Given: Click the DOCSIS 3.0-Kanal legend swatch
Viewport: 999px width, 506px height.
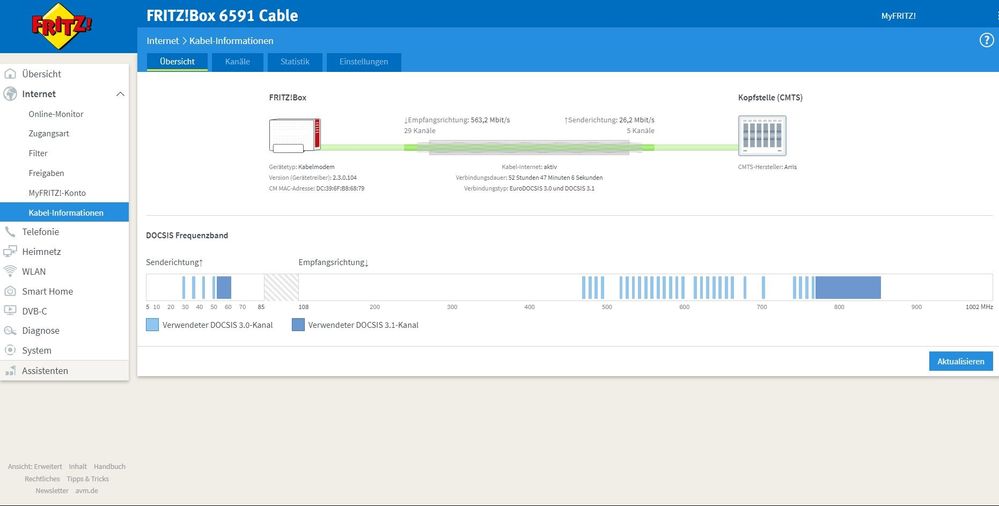Looking at the screenshot, I should [152, 325].
